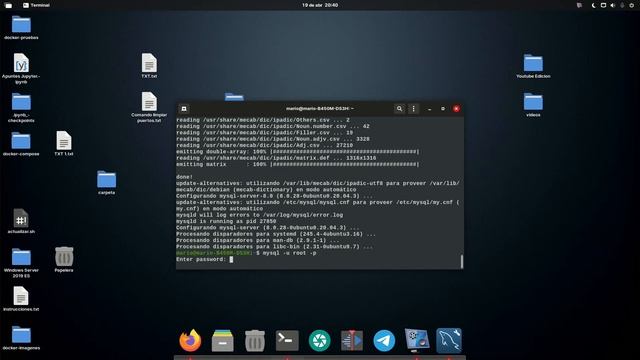Open the volume indicator in top bar
The image size is (640, 360).
point(613,5)
